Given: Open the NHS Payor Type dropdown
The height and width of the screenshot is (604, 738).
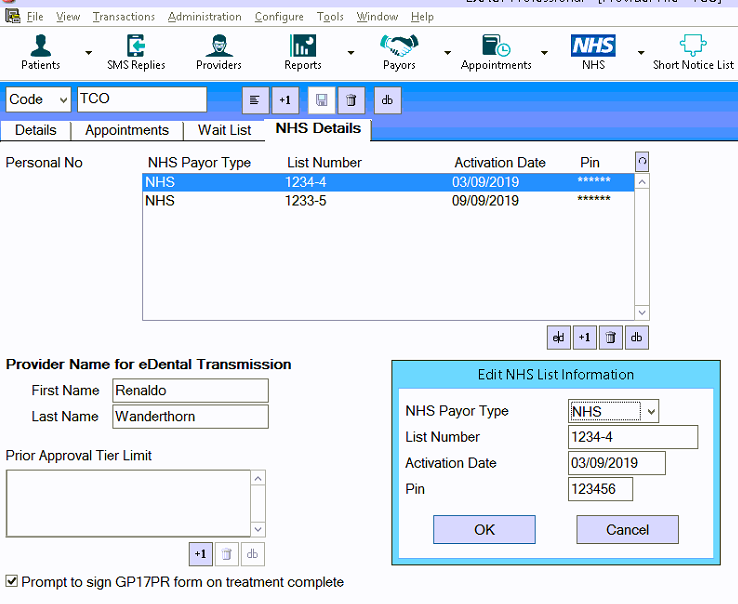Looking at the screenshot, I should pyautogui.click(x=651, y=411).
